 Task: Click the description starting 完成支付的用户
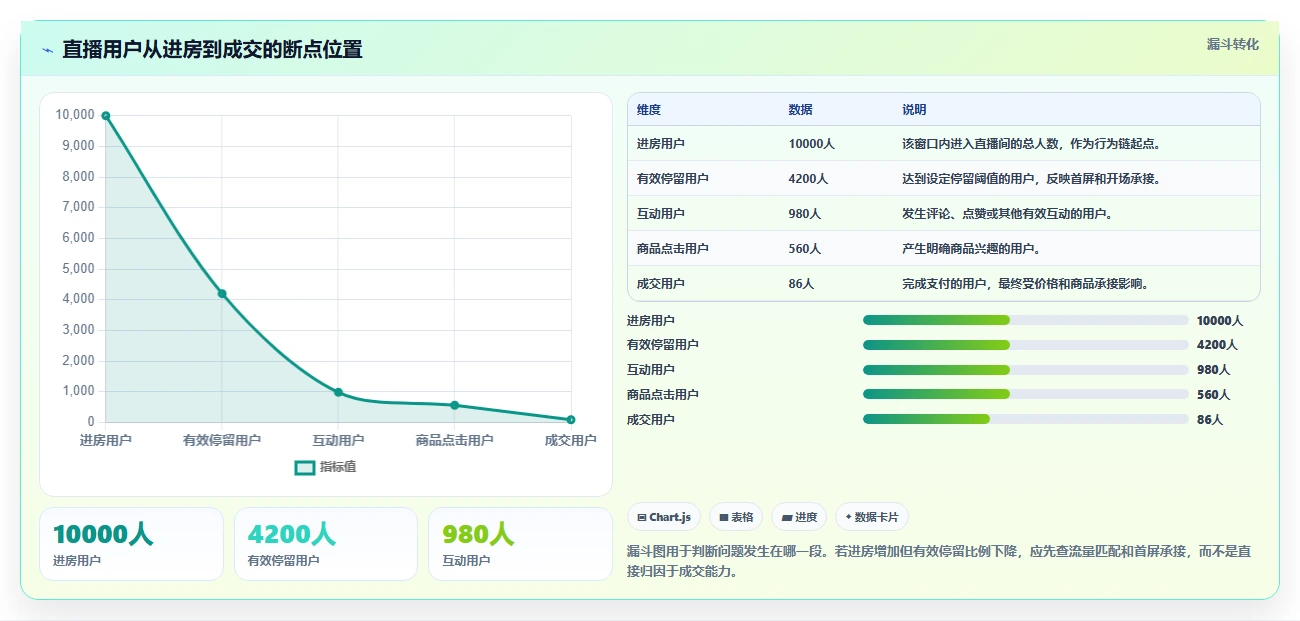pos(1025,284)
